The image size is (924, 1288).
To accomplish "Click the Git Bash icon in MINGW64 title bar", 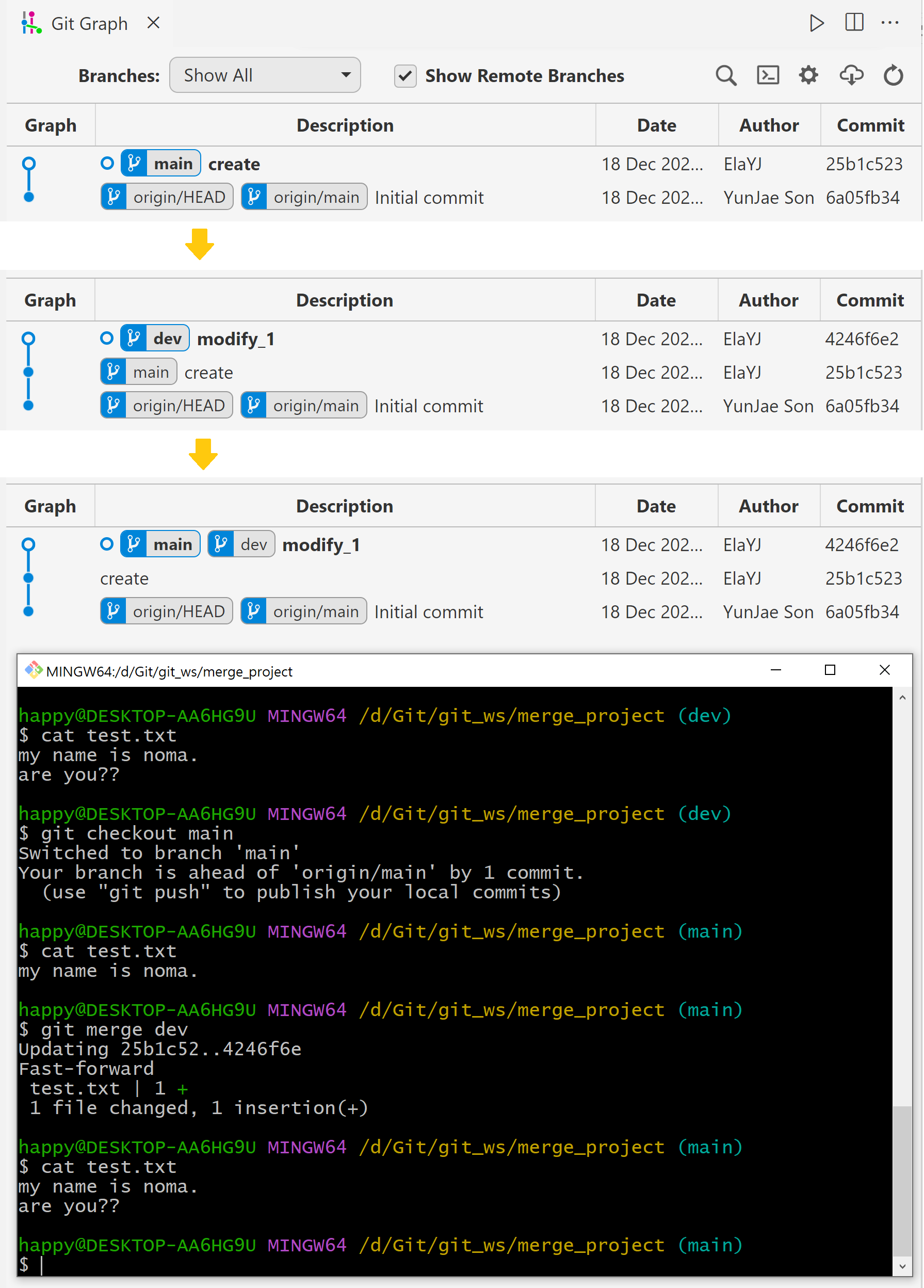I will (34, 671).
